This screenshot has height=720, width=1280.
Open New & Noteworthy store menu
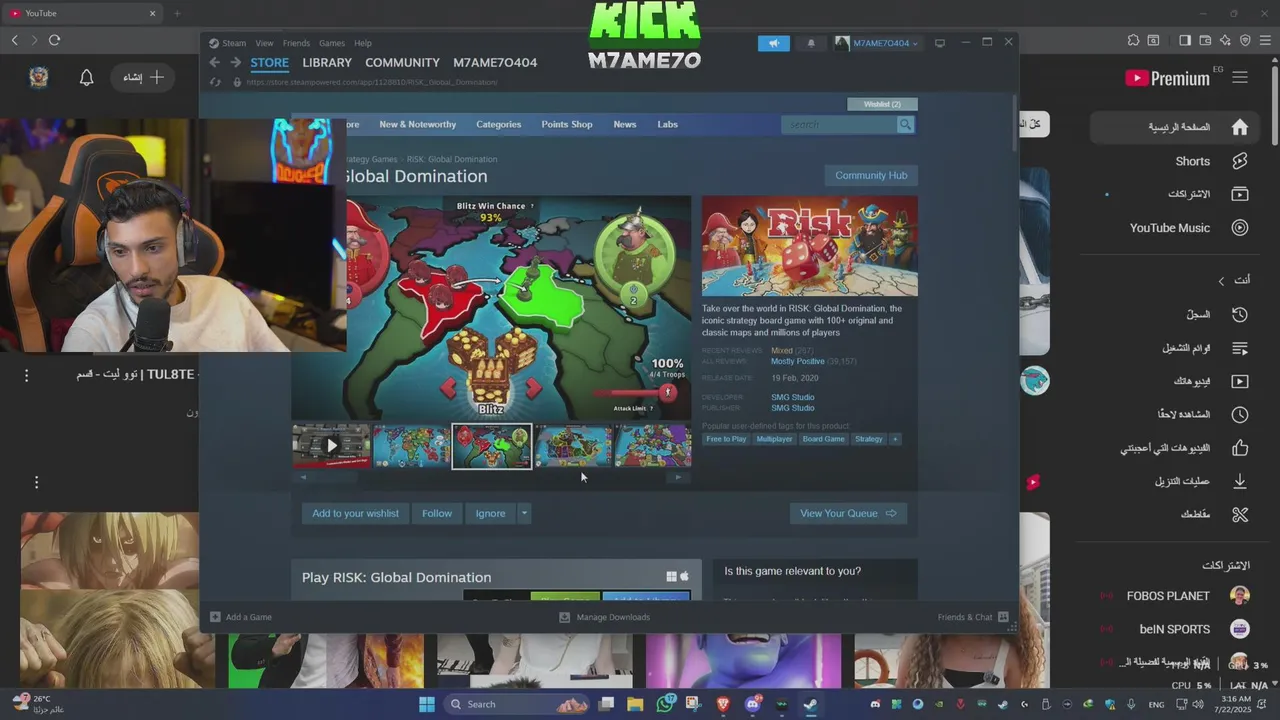pyautogui.click(x=417, y=125)
